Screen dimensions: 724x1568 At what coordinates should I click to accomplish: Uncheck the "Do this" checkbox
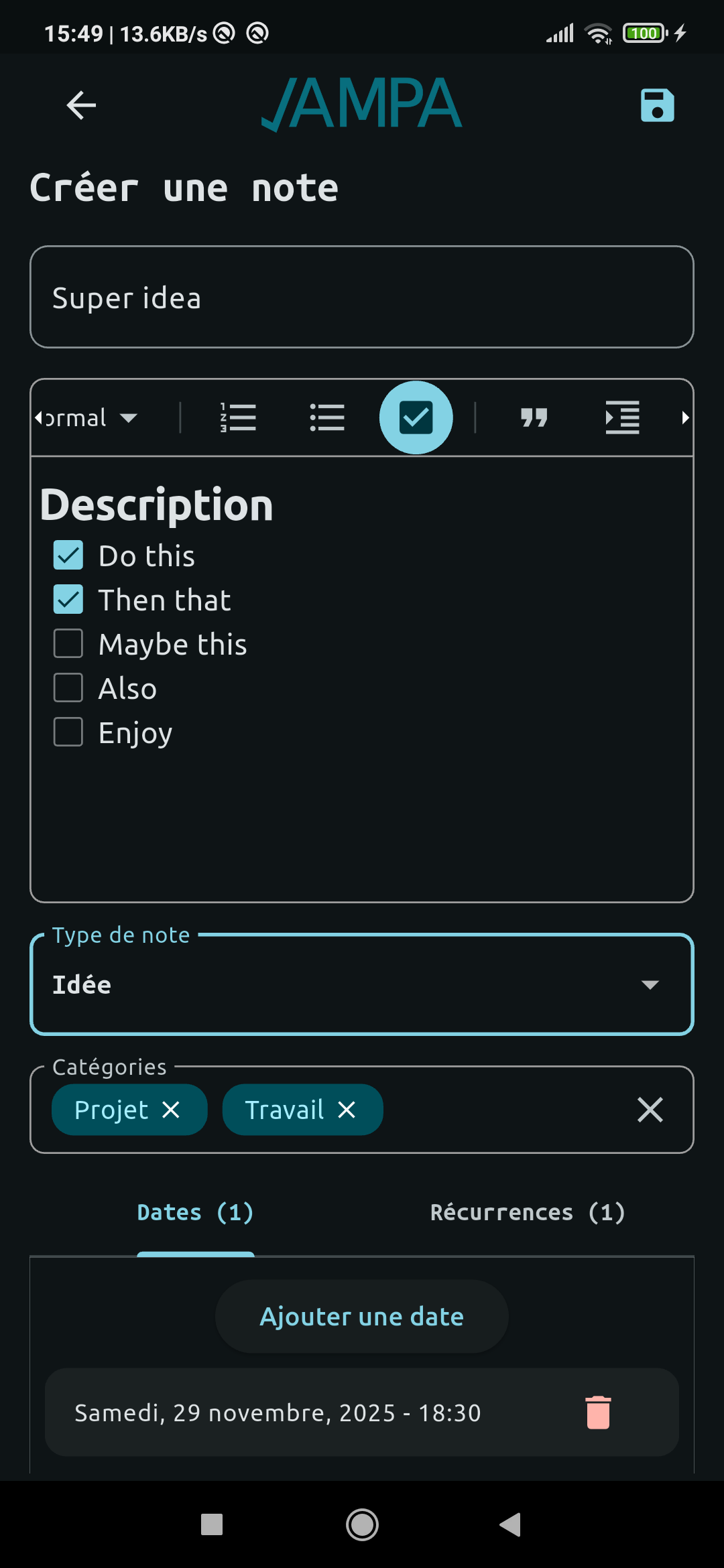pos(68,556)
